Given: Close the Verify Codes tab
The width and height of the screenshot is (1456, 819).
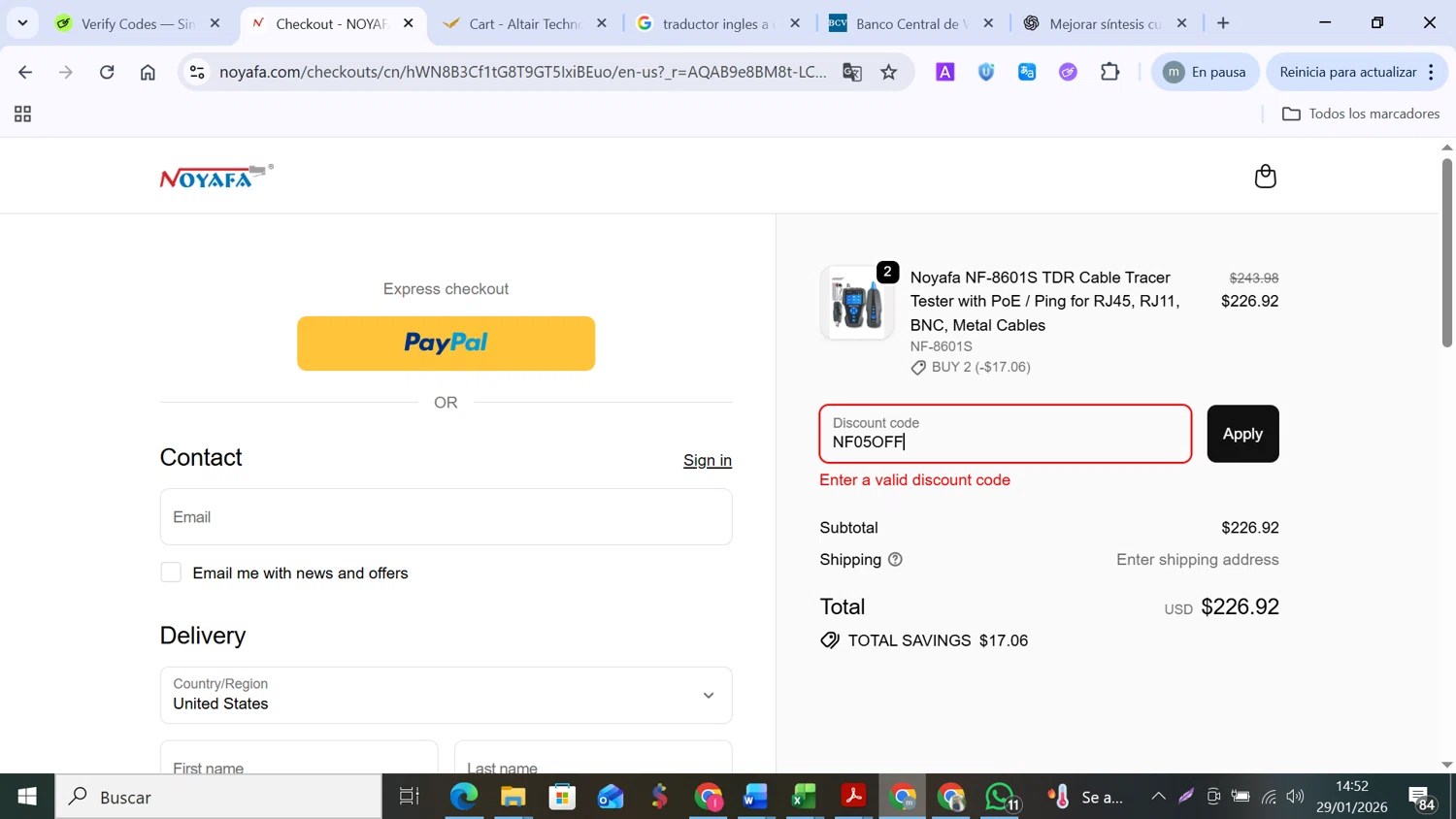Looking at the screenshot, I should (x=215, y=23).
